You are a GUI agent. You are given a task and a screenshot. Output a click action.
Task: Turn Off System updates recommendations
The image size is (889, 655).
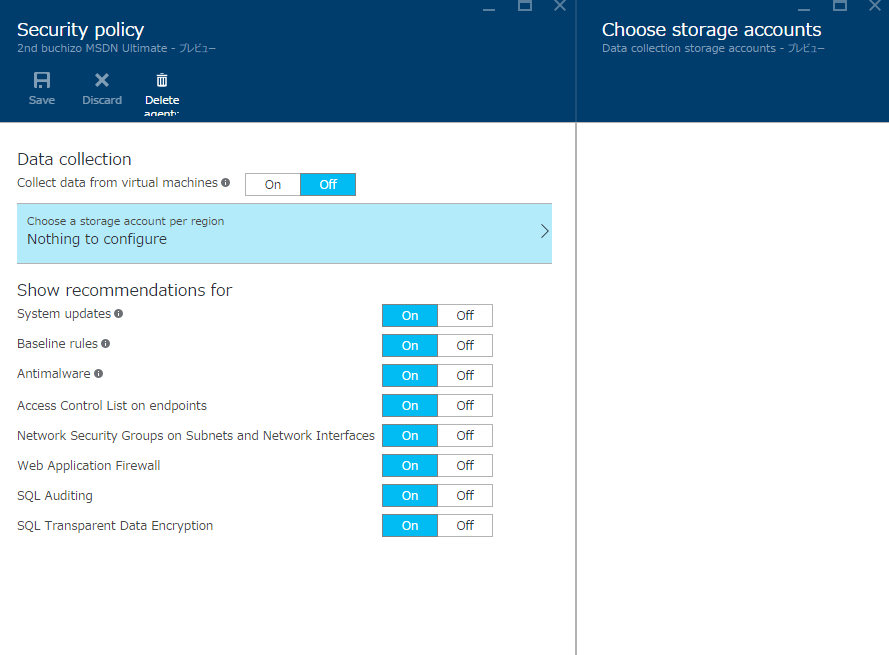465,315
